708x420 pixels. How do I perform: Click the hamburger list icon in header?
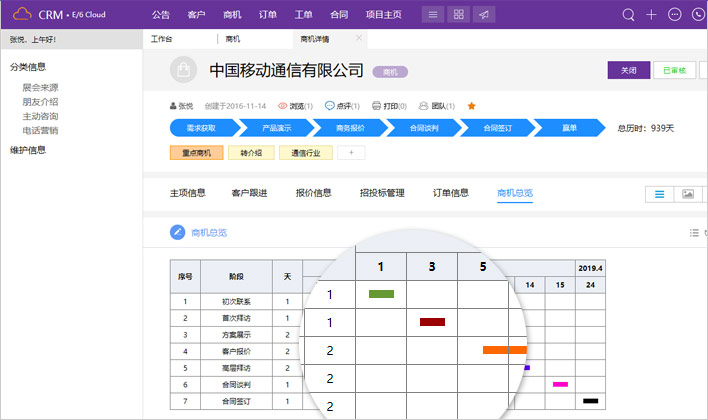[431, 15]
